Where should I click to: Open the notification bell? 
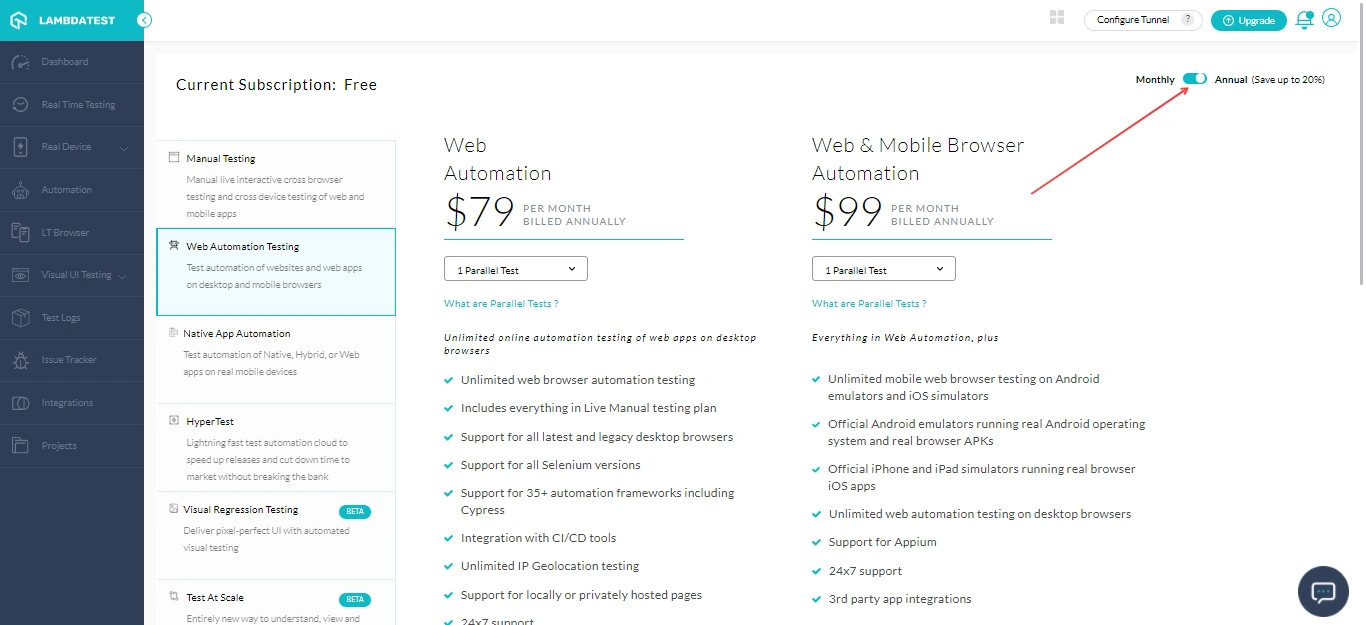point(1303,19)
